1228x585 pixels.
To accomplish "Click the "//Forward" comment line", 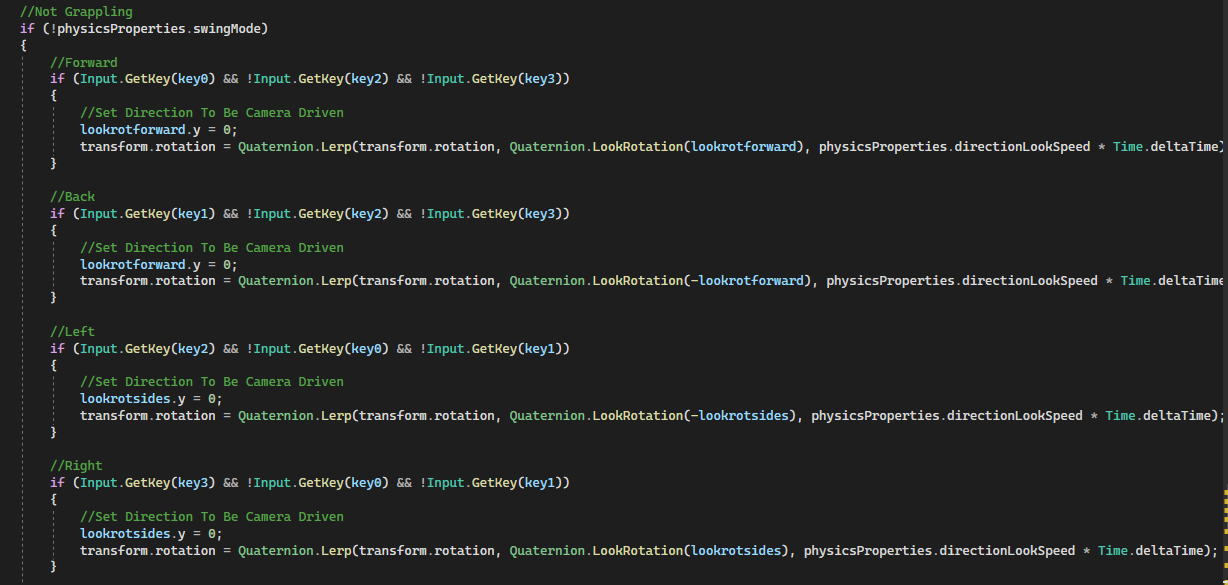I will point(84,62).
